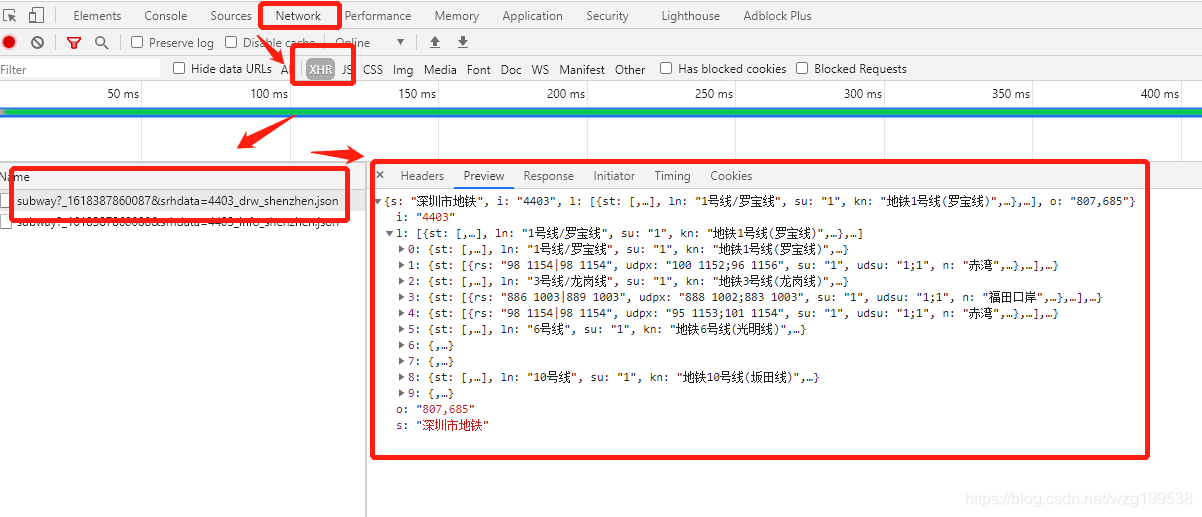This screenshot has height=517, width=1202.
Task: Close the request detail pane X
Action: pyautogui.click(x=380, y=175)
